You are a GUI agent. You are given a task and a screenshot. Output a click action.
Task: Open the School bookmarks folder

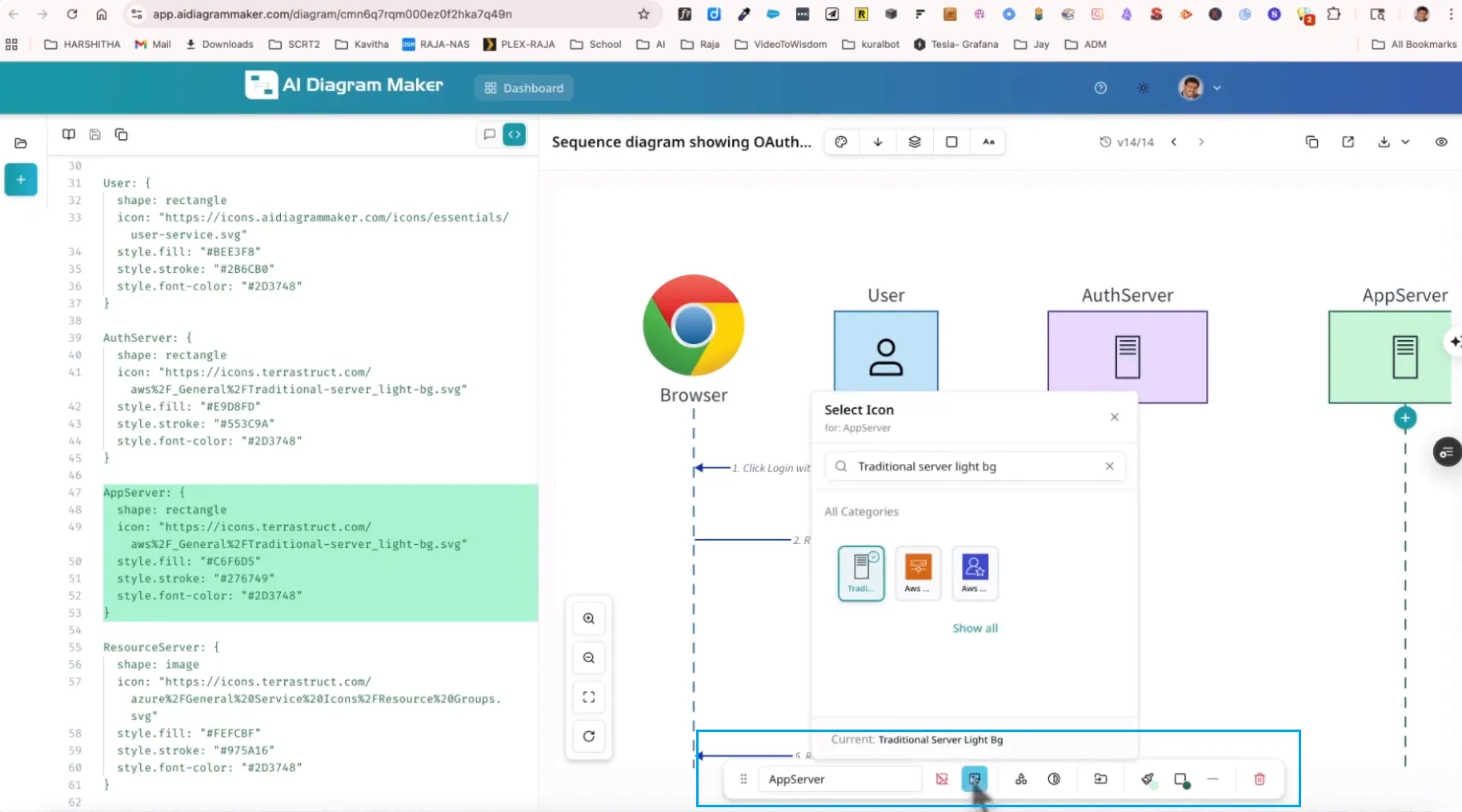coord(595,44)
